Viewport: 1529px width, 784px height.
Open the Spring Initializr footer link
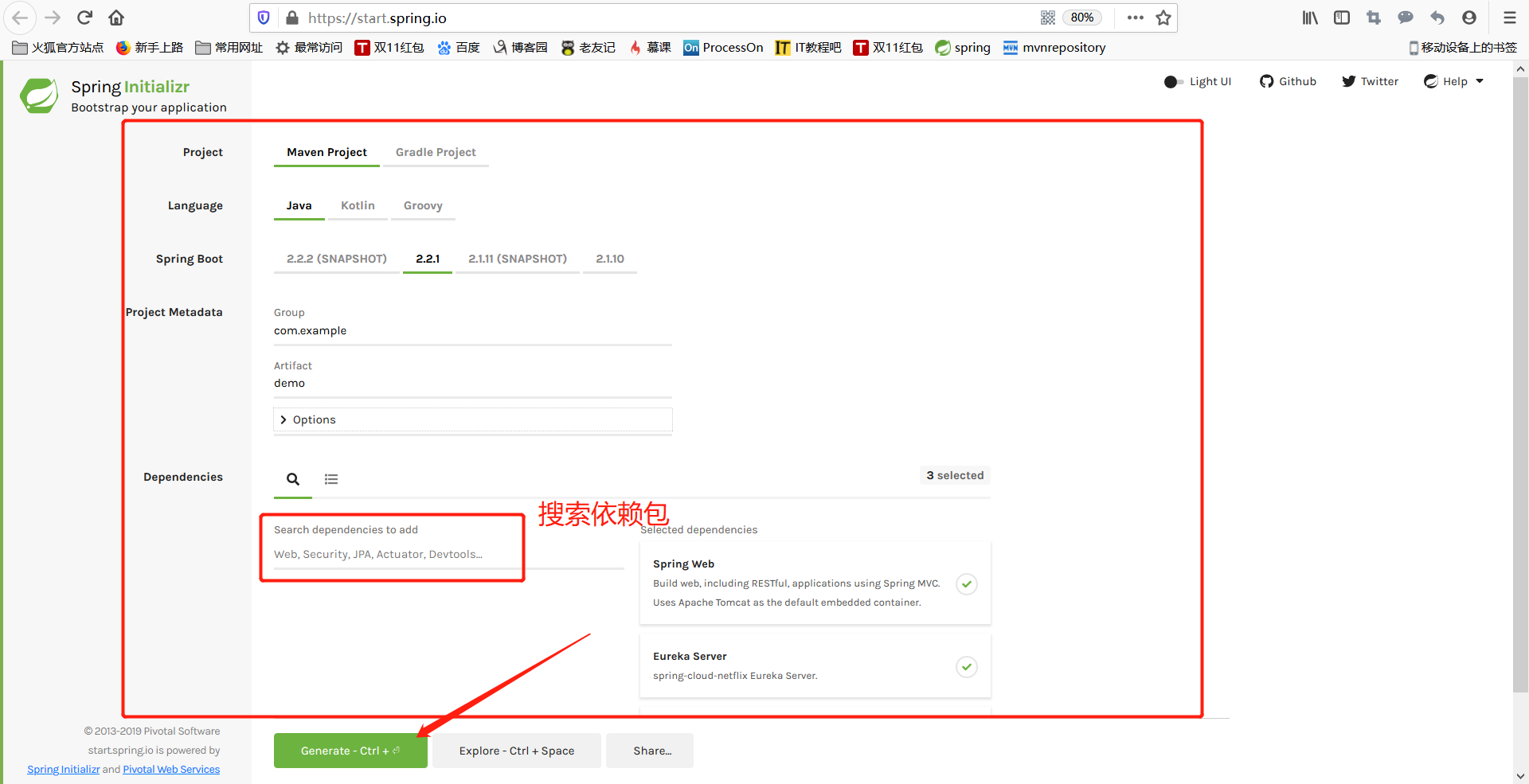64,770
